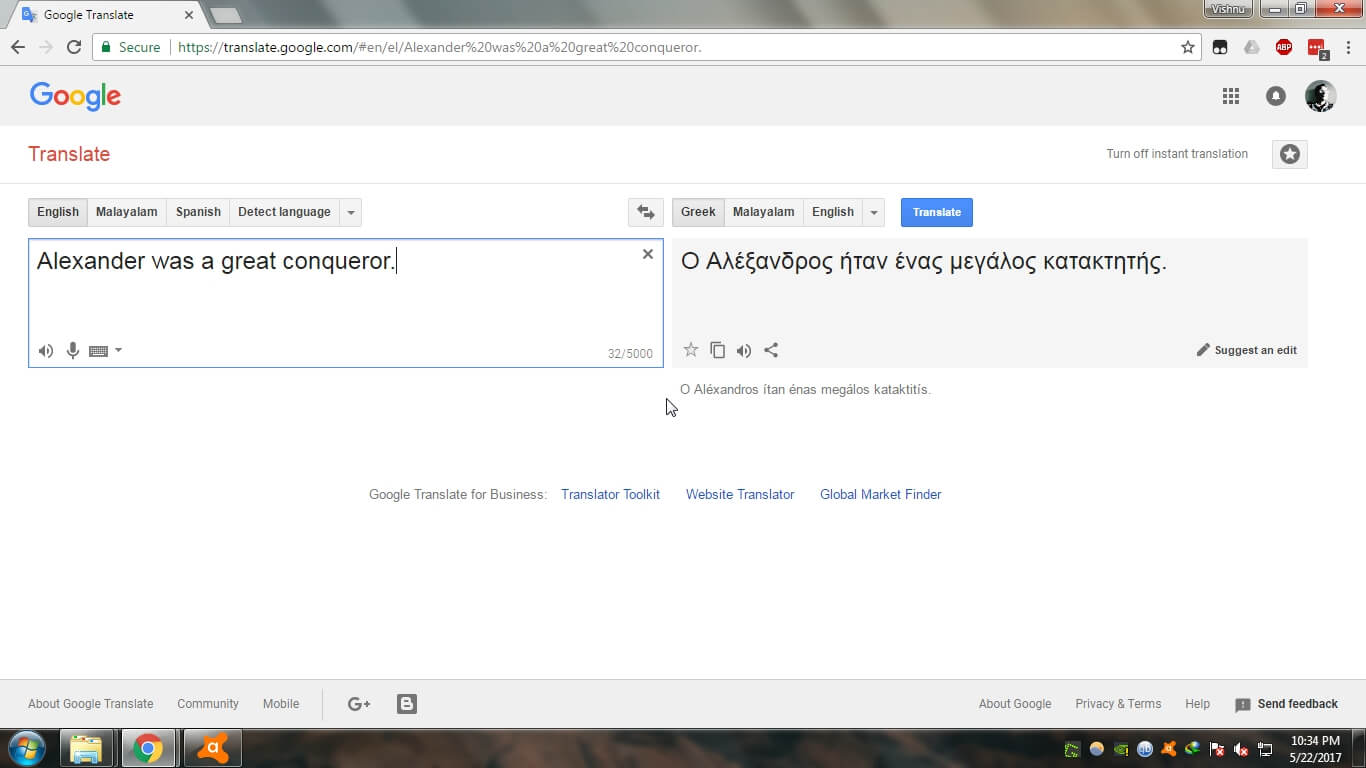The image size is (1366, 768).
Task: Open the Translator Toolkit link
Action: pyautogui.click(x=610, y=494)
